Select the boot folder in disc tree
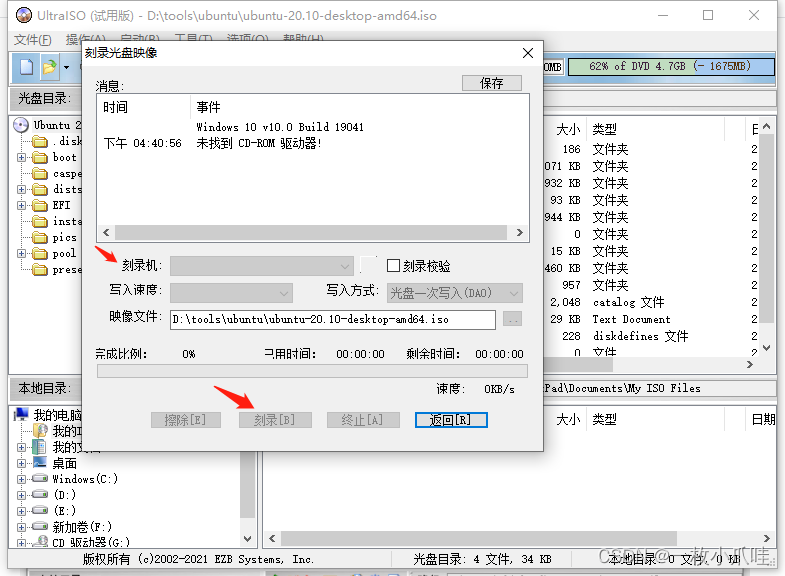 point(65,158)
